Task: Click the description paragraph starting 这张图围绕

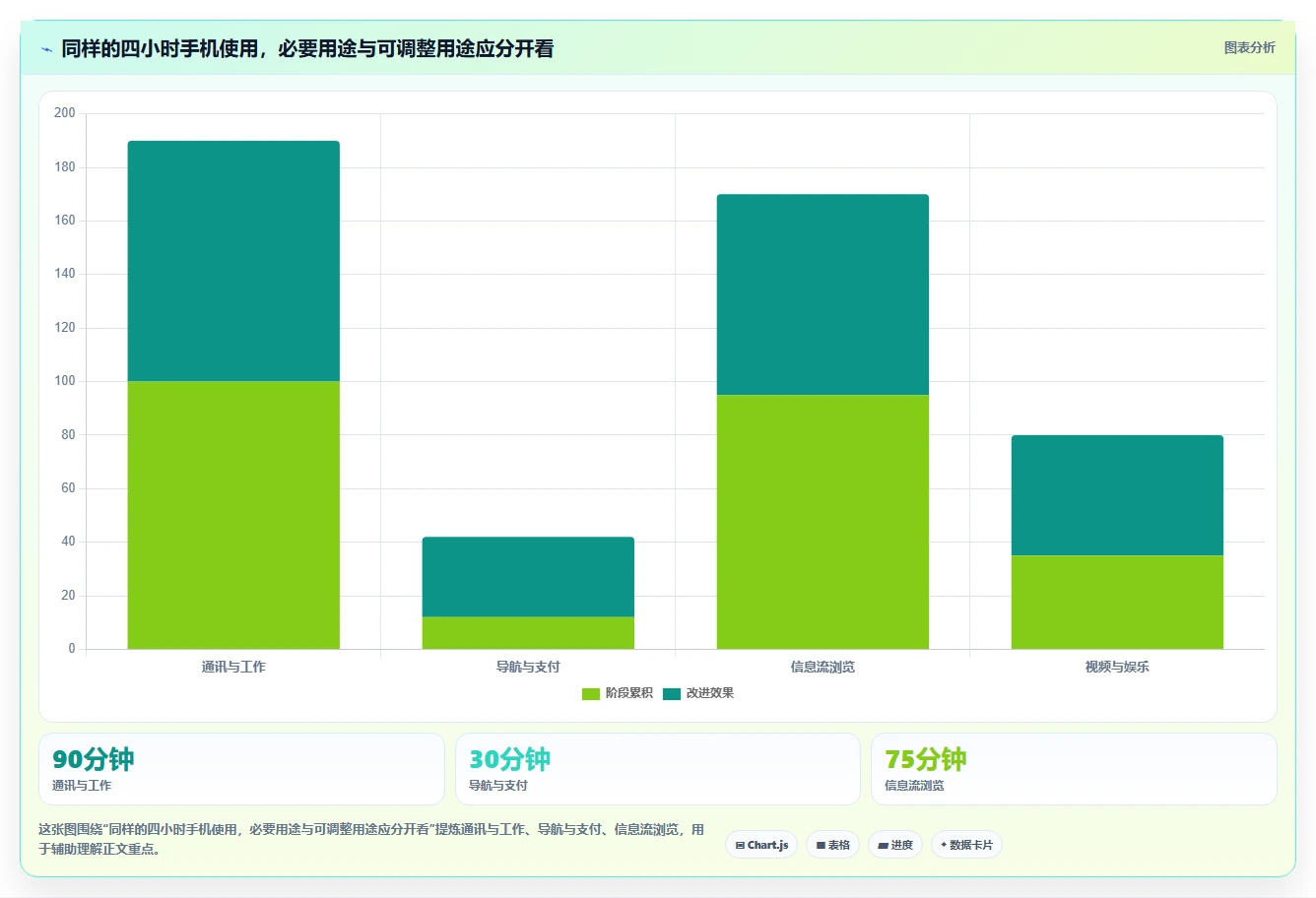Action: (x=371, y=839)
